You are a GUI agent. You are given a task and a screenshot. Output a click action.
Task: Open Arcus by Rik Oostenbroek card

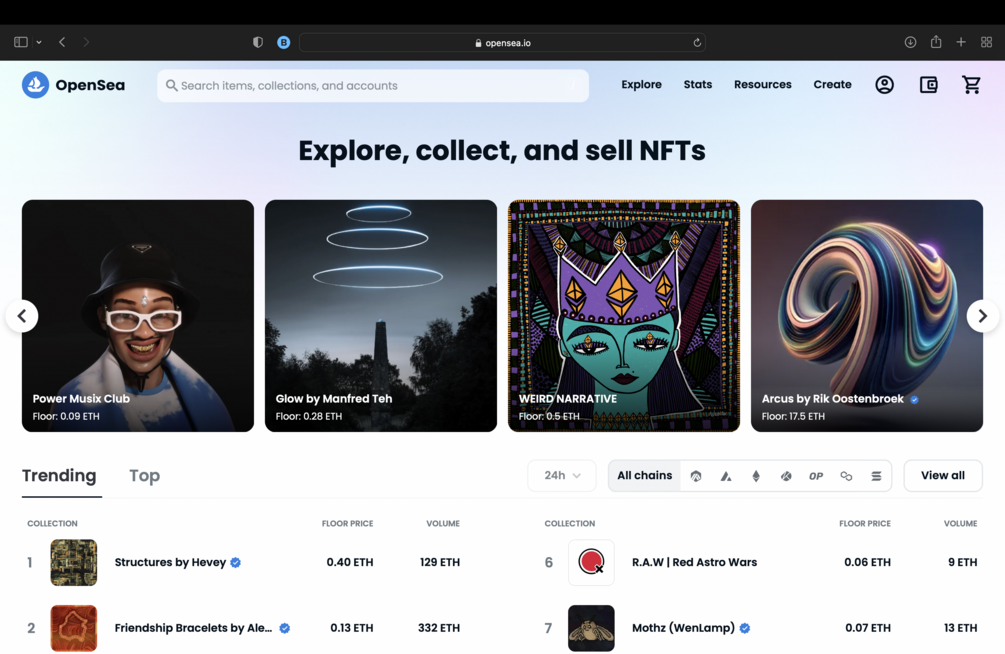pos(867,316)
